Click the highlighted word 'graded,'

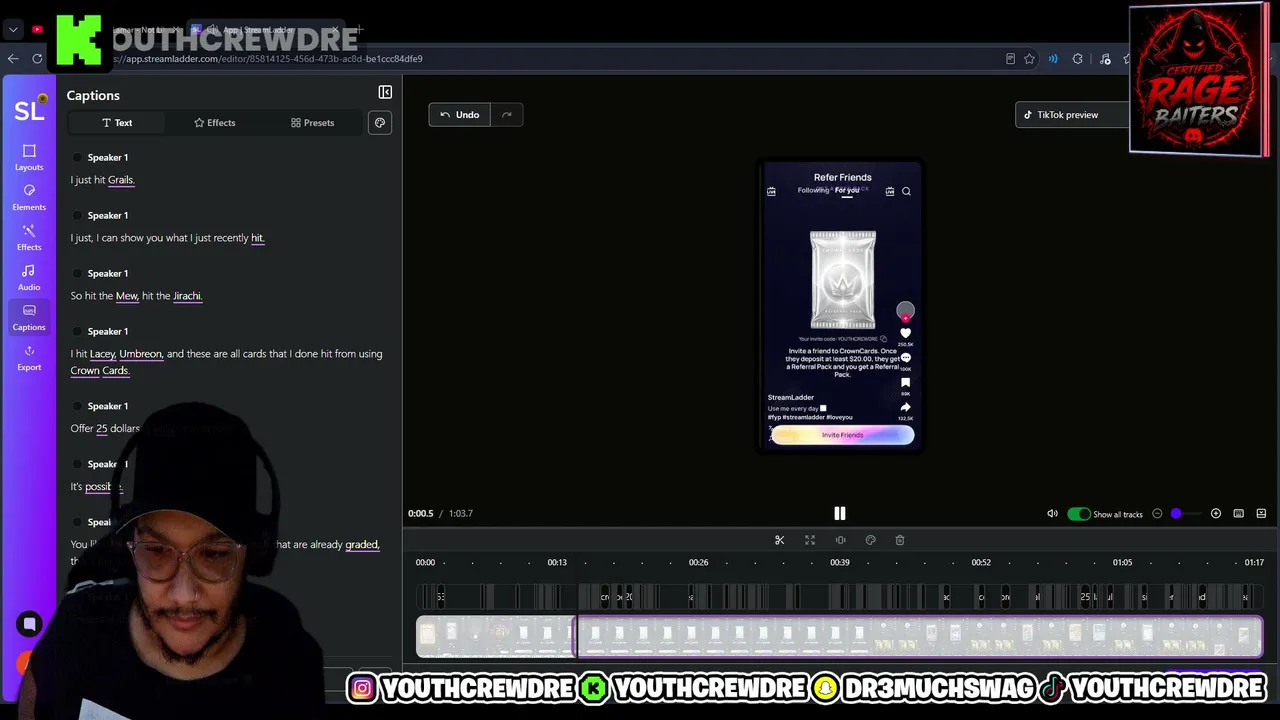pyautogui.click(x=362, y=545)
